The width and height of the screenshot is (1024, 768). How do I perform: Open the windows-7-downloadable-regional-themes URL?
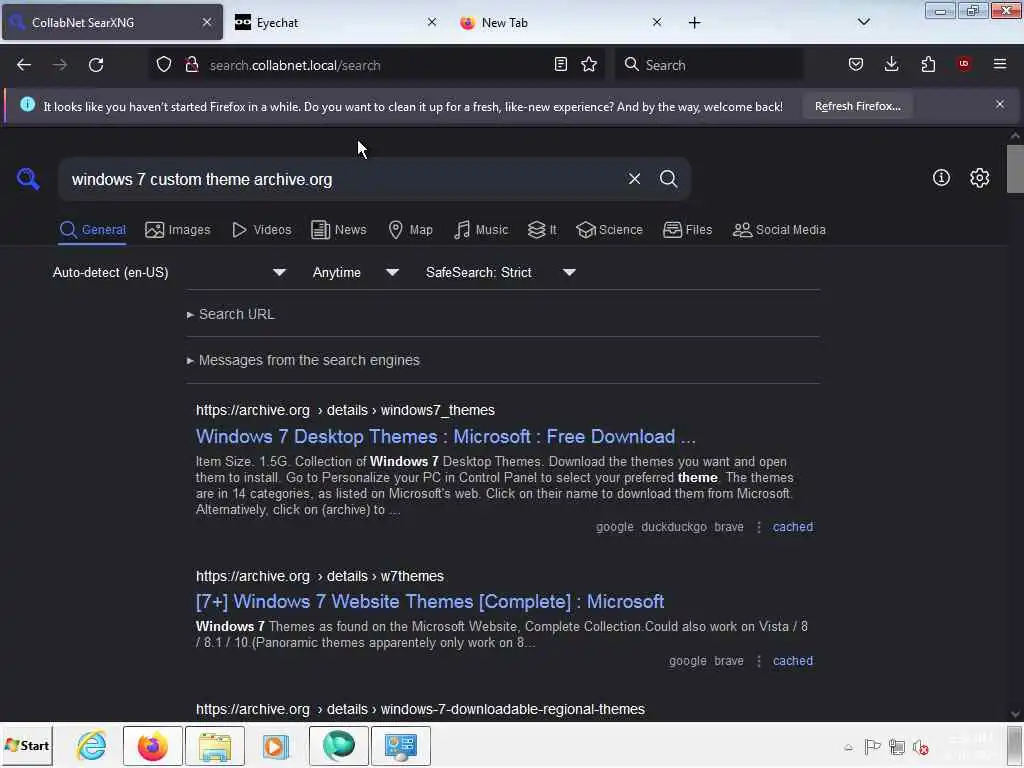click(x=421, y=709)
